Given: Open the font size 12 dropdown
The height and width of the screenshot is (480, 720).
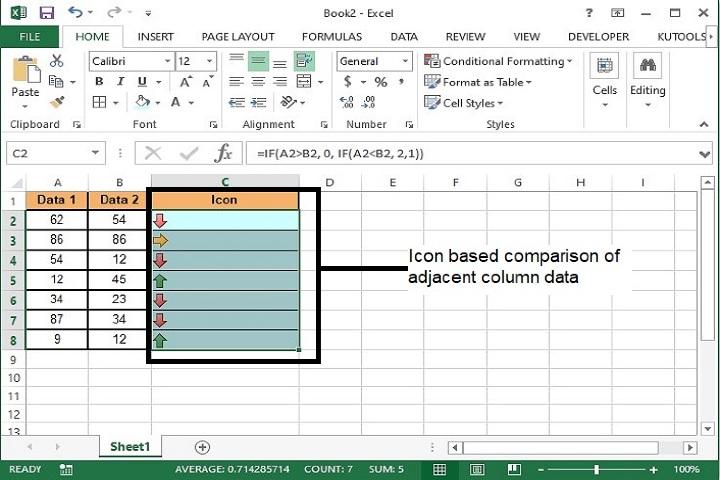Looking at the screenshot, I should (209, 61).
